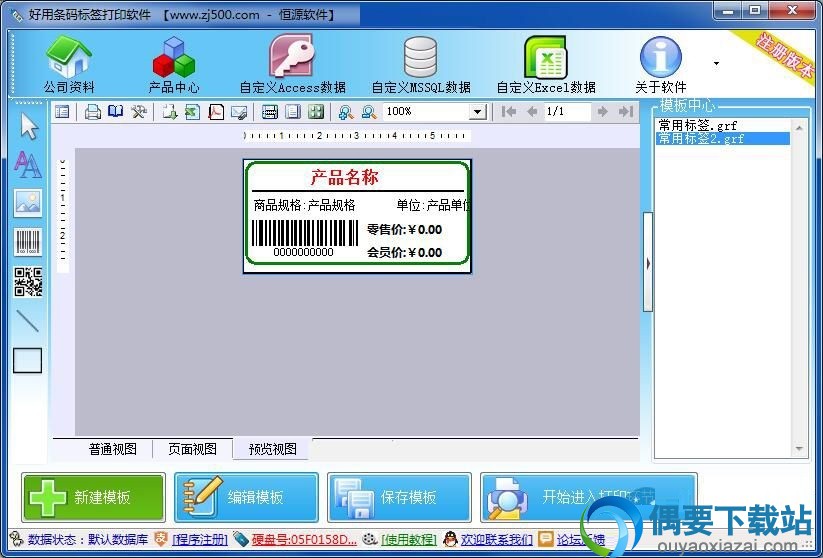Click the 数据状态：默认数据库 status text
The height and width of the screenshot is (558, 823).
tap(88, 539)
